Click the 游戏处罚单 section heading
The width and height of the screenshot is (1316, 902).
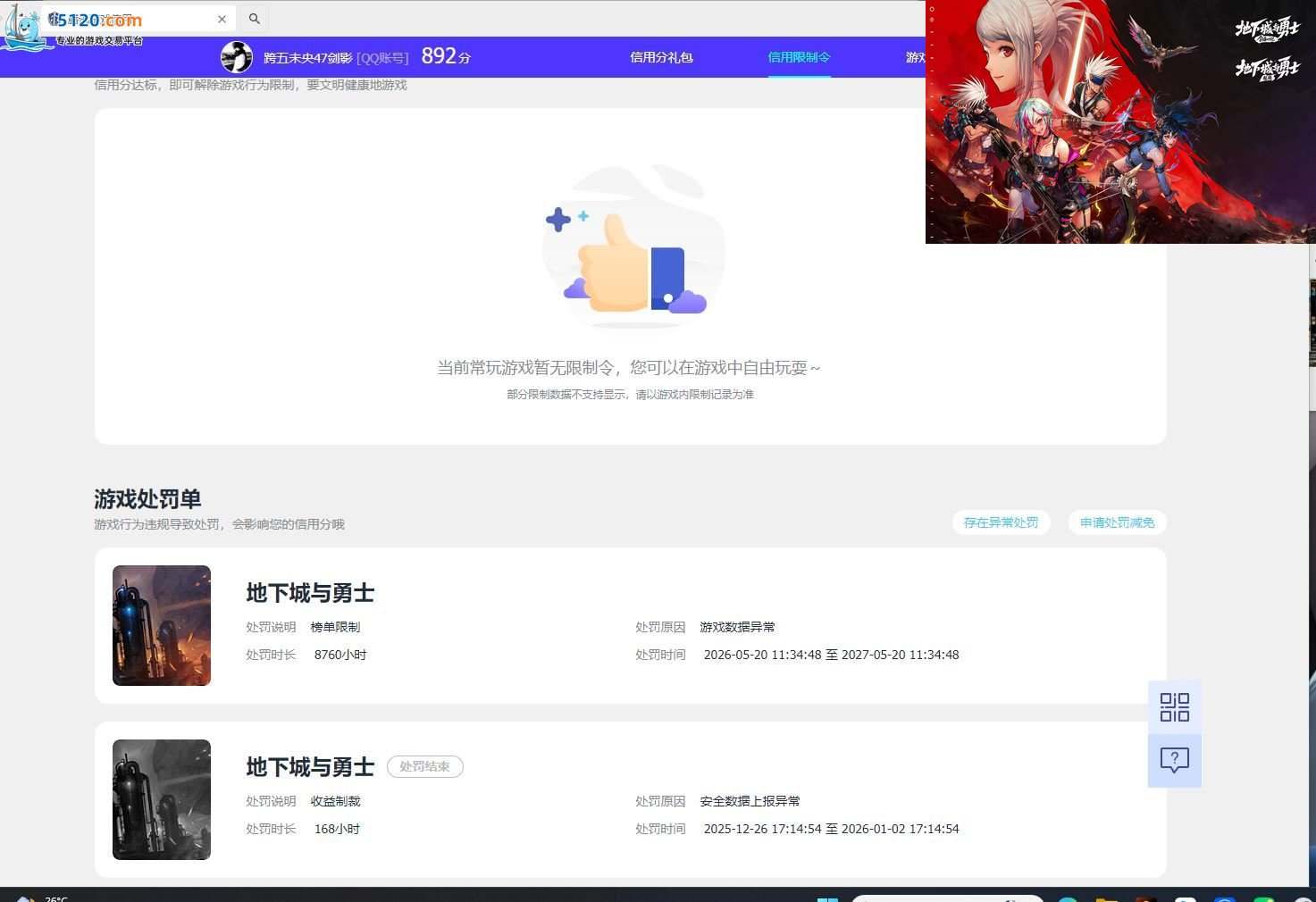click(x=147, y=499)
